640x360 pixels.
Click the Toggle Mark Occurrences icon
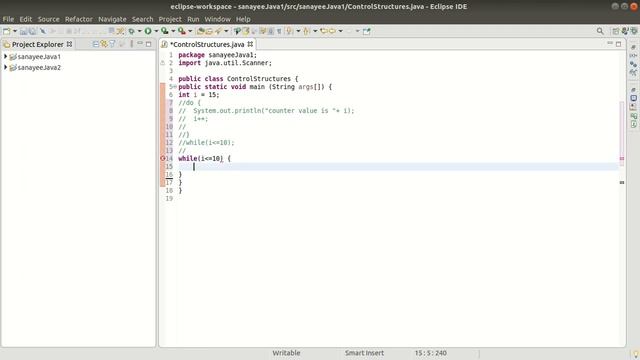pos(245,31)
